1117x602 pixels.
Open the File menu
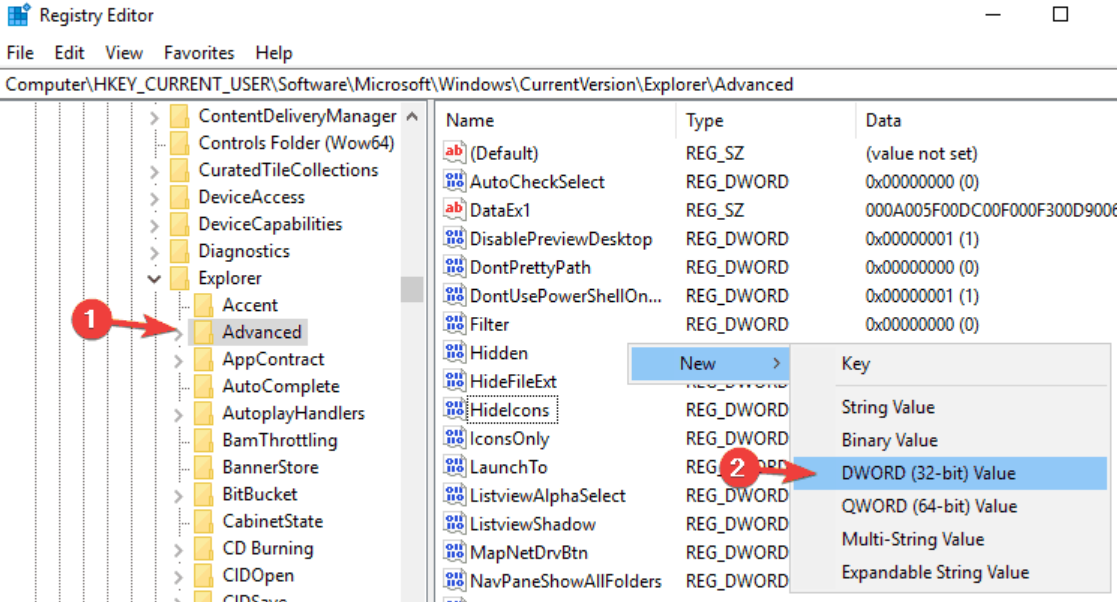20,53
